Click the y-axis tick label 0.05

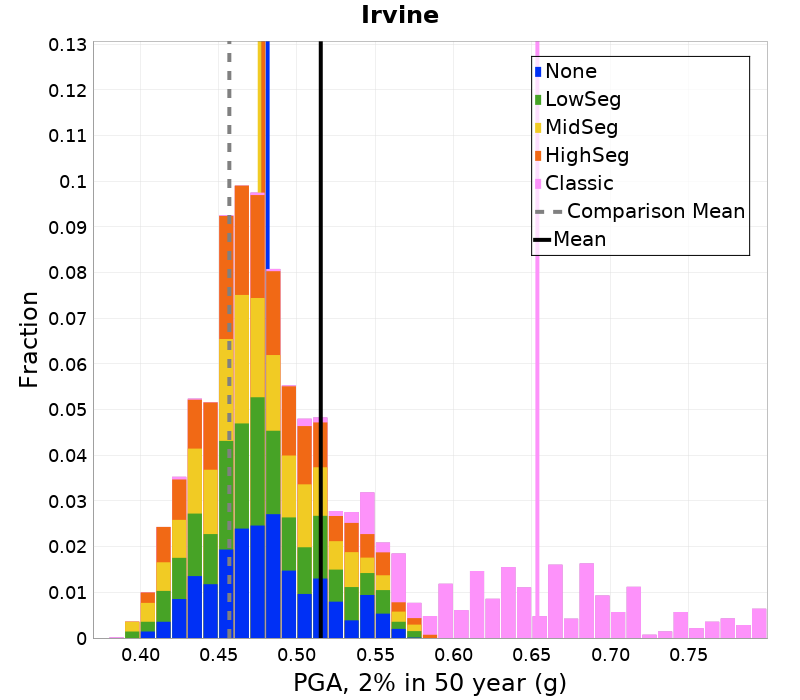pyautogui.click(x=67, y=410)
